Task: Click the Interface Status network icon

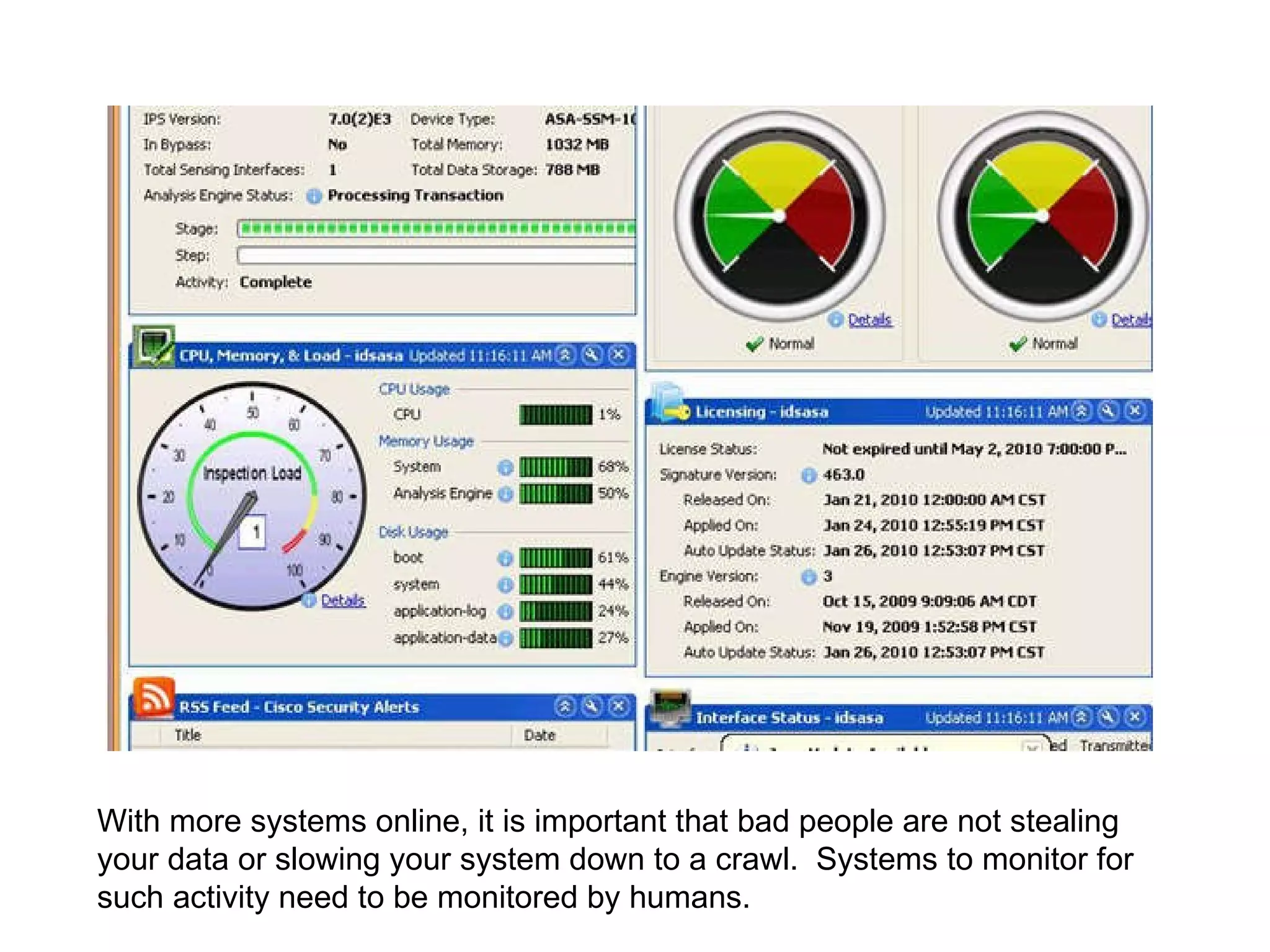Action: pyautogui.click(x=670, y=708)
